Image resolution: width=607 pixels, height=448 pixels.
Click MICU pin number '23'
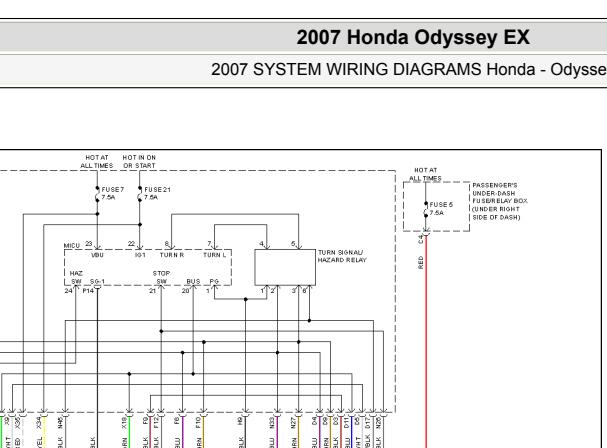[x=89, y=244]
